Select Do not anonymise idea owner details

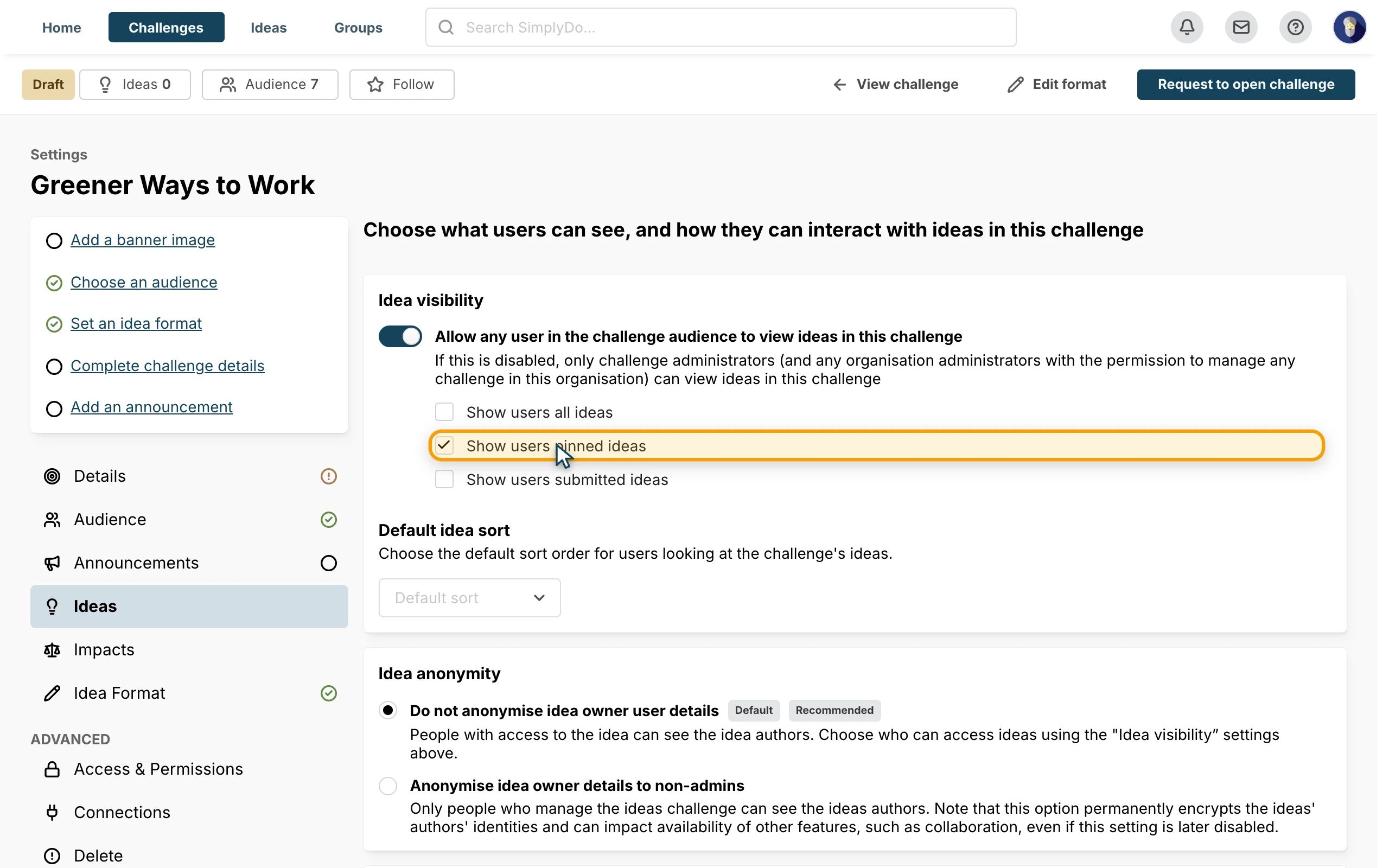coord(388,711)
